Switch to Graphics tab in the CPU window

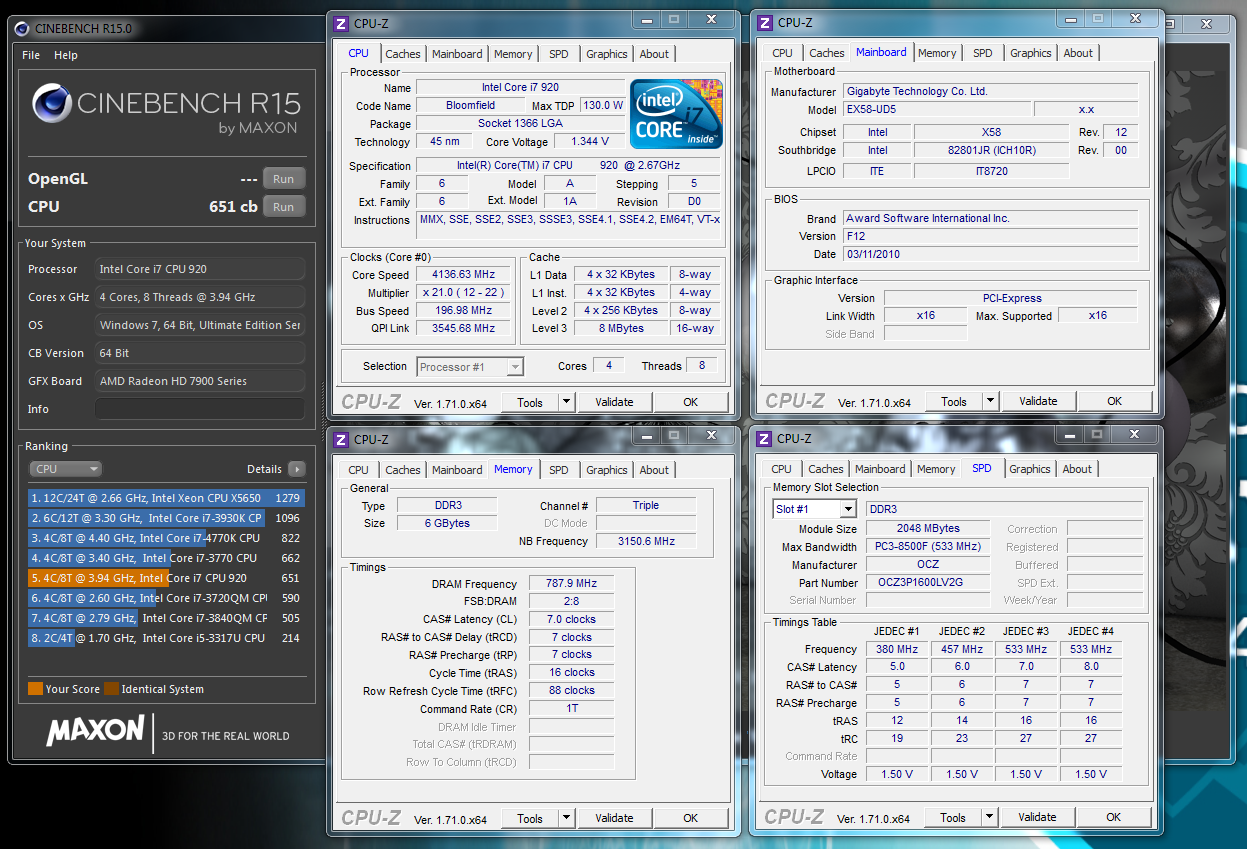[607, 54]
